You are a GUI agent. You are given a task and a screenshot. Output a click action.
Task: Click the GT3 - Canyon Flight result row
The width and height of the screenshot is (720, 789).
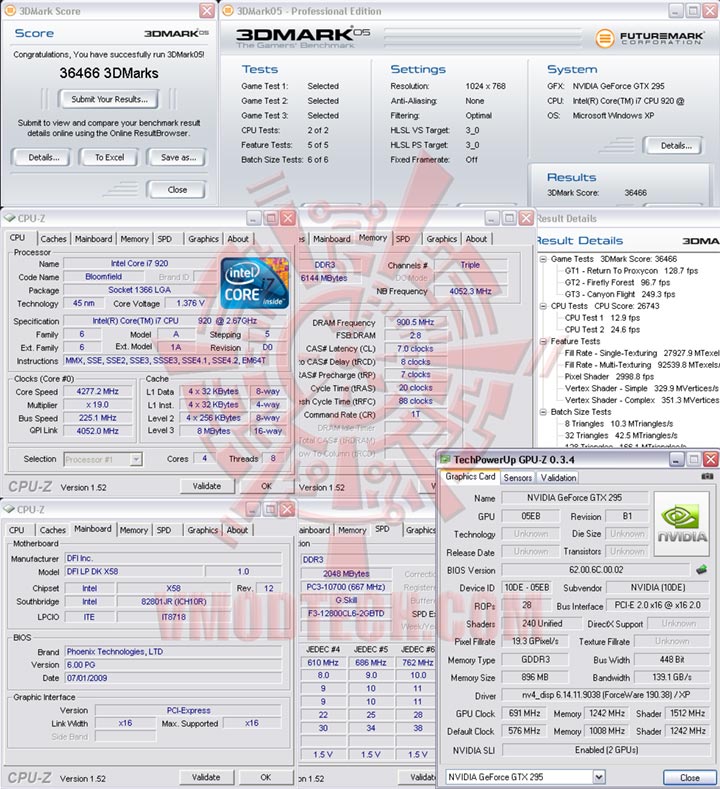(619, 294)
